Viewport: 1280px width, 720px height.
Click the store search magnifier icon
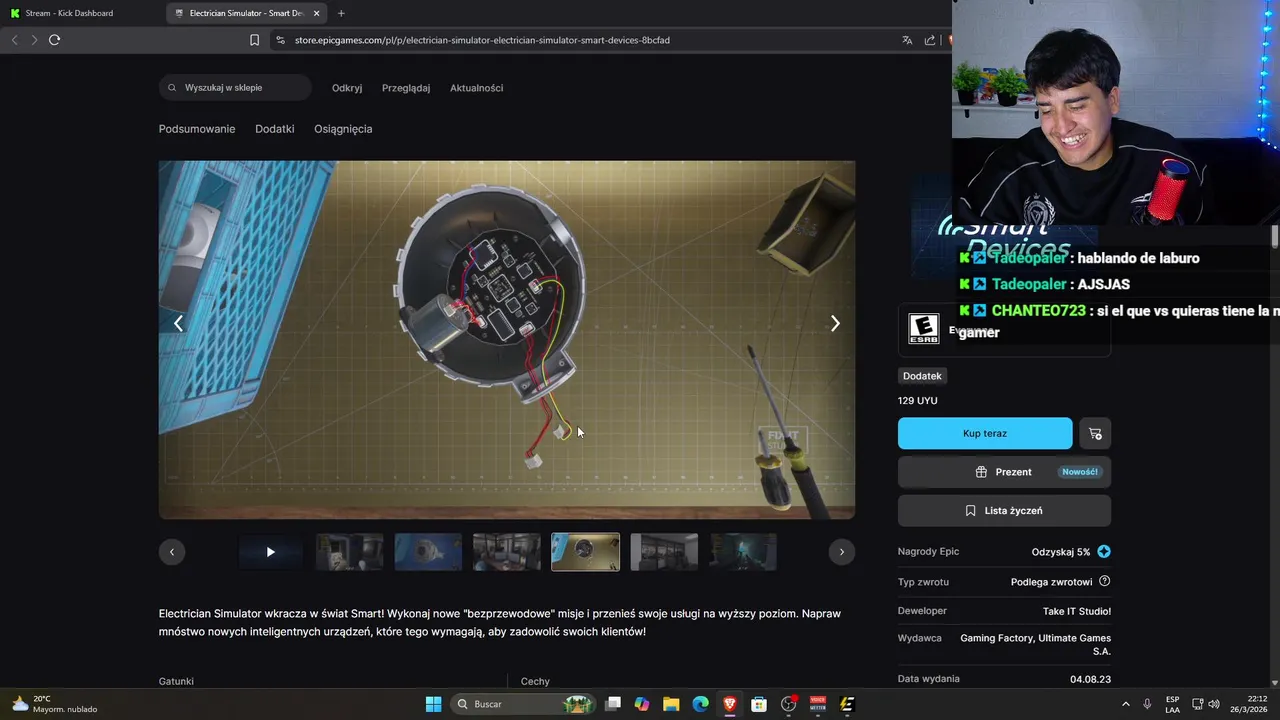point(172,88)
